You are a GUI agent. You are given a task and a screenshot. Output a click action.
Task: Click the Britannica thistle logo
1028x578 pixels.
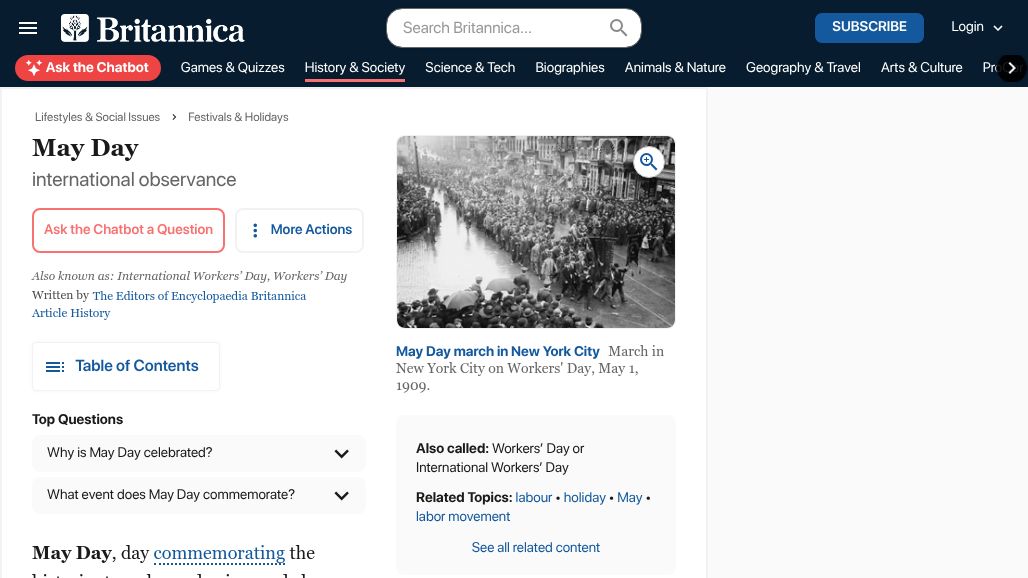click(x=75, y=28)
